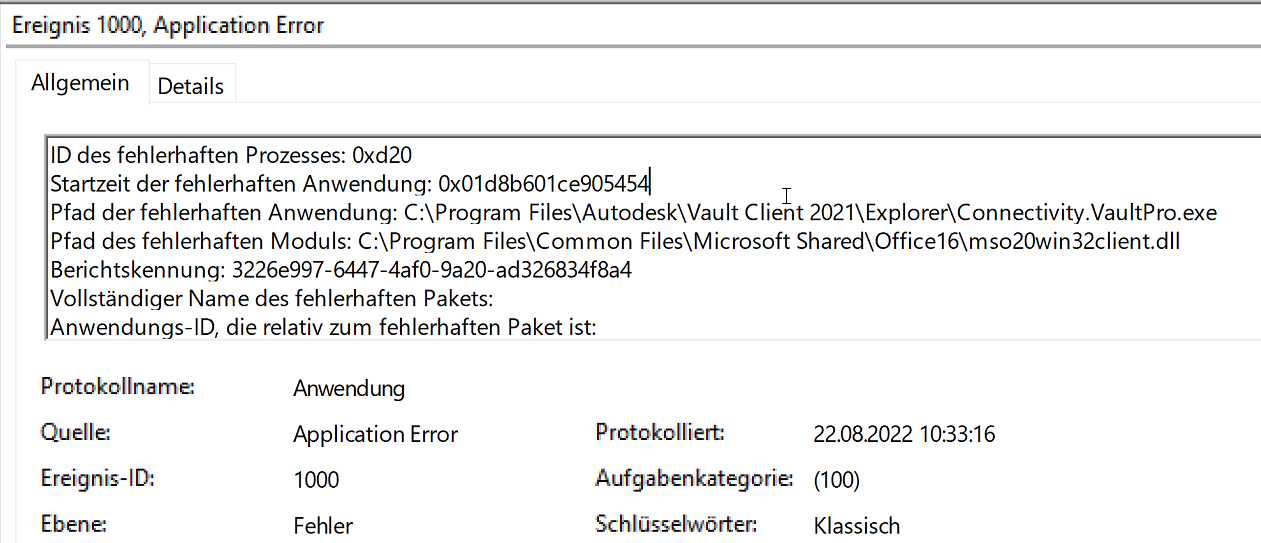
Task: Click the 'Anwendungs-ID' line in description
Action: (x=323, y=326)
